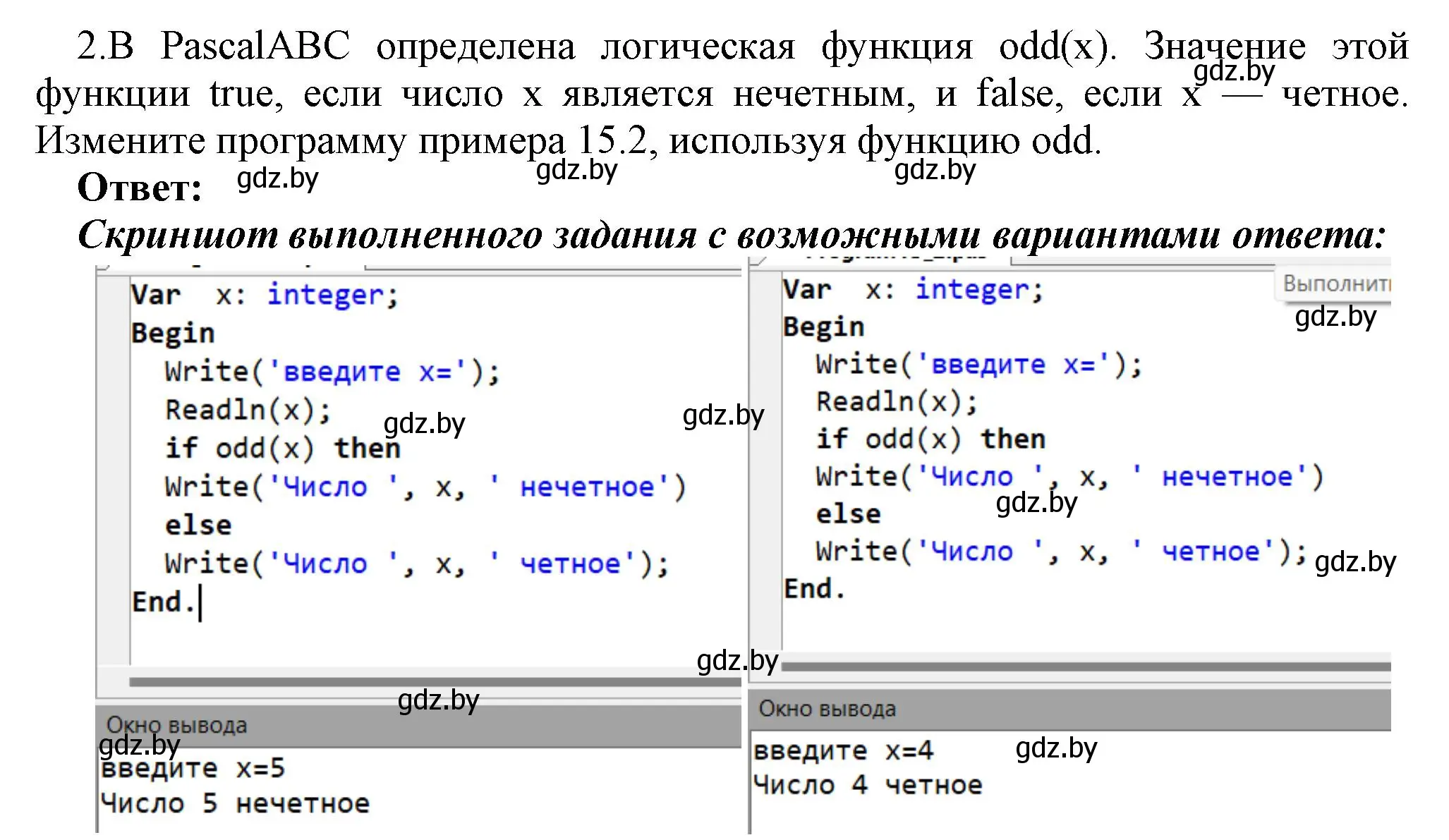
Task: Click Write('введите x=') line in right editor
Action: 979,365
